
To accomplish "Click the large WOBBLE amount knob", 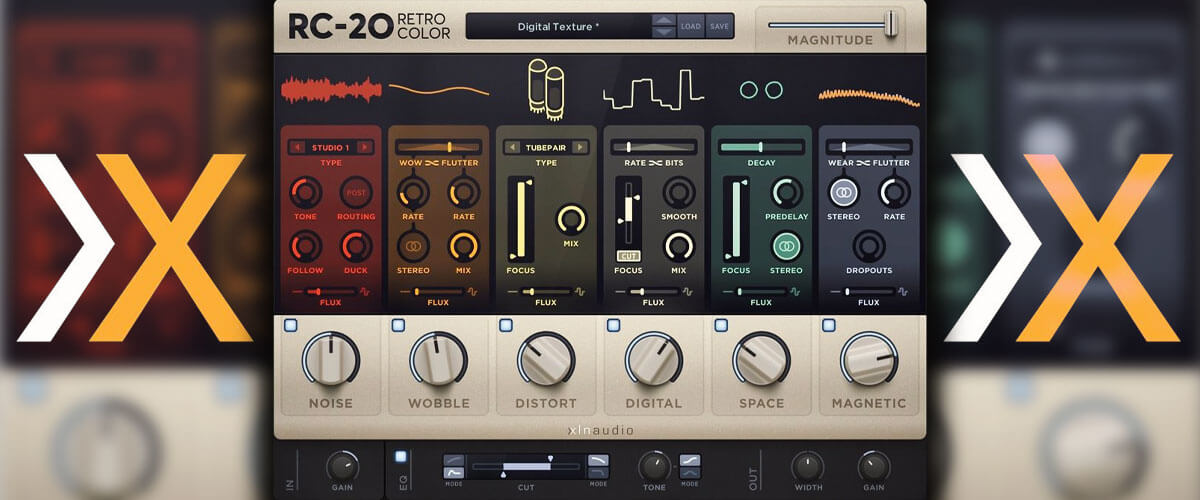I will (439, 360).
